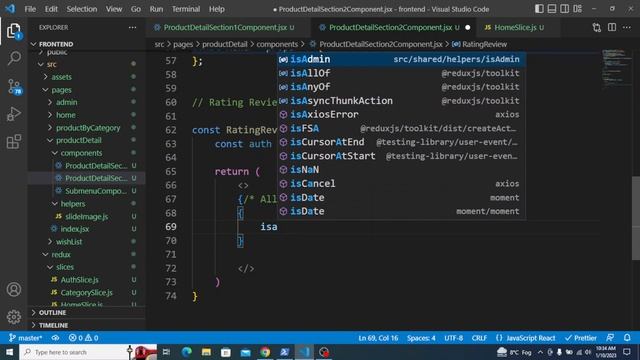Click the synchronize changes cloud icon
This screenshot has height=360, width=640.
[x=55, y=338]
